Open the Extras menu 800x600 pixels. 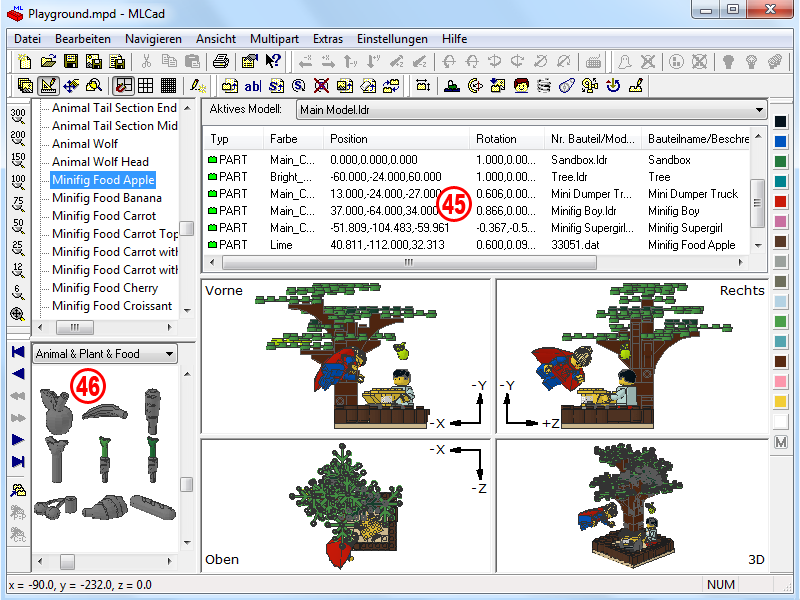pyautogui.click(x=328, y=39)
